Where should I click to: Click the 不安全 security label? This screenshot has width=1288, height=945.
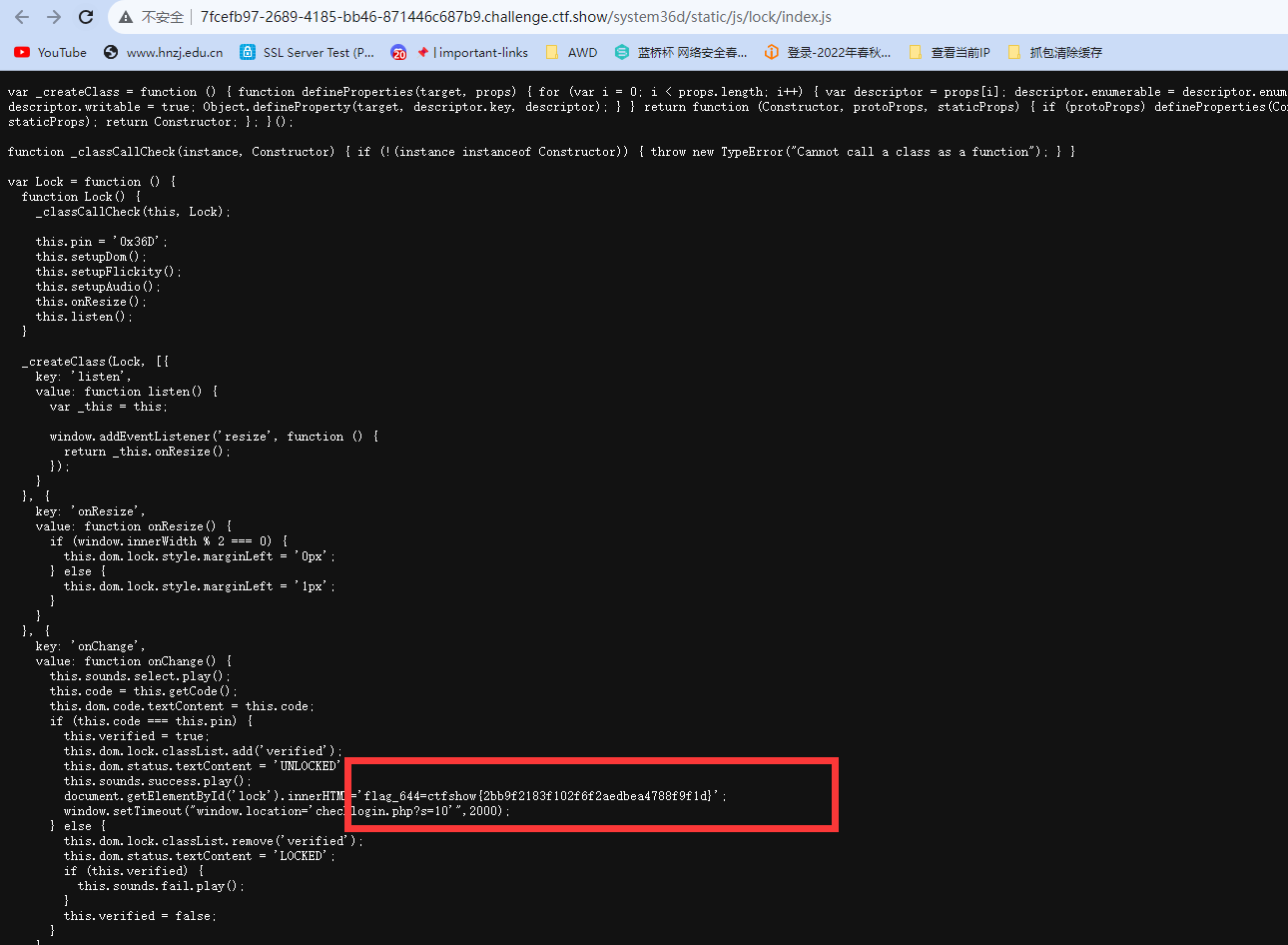click(163, 17)
